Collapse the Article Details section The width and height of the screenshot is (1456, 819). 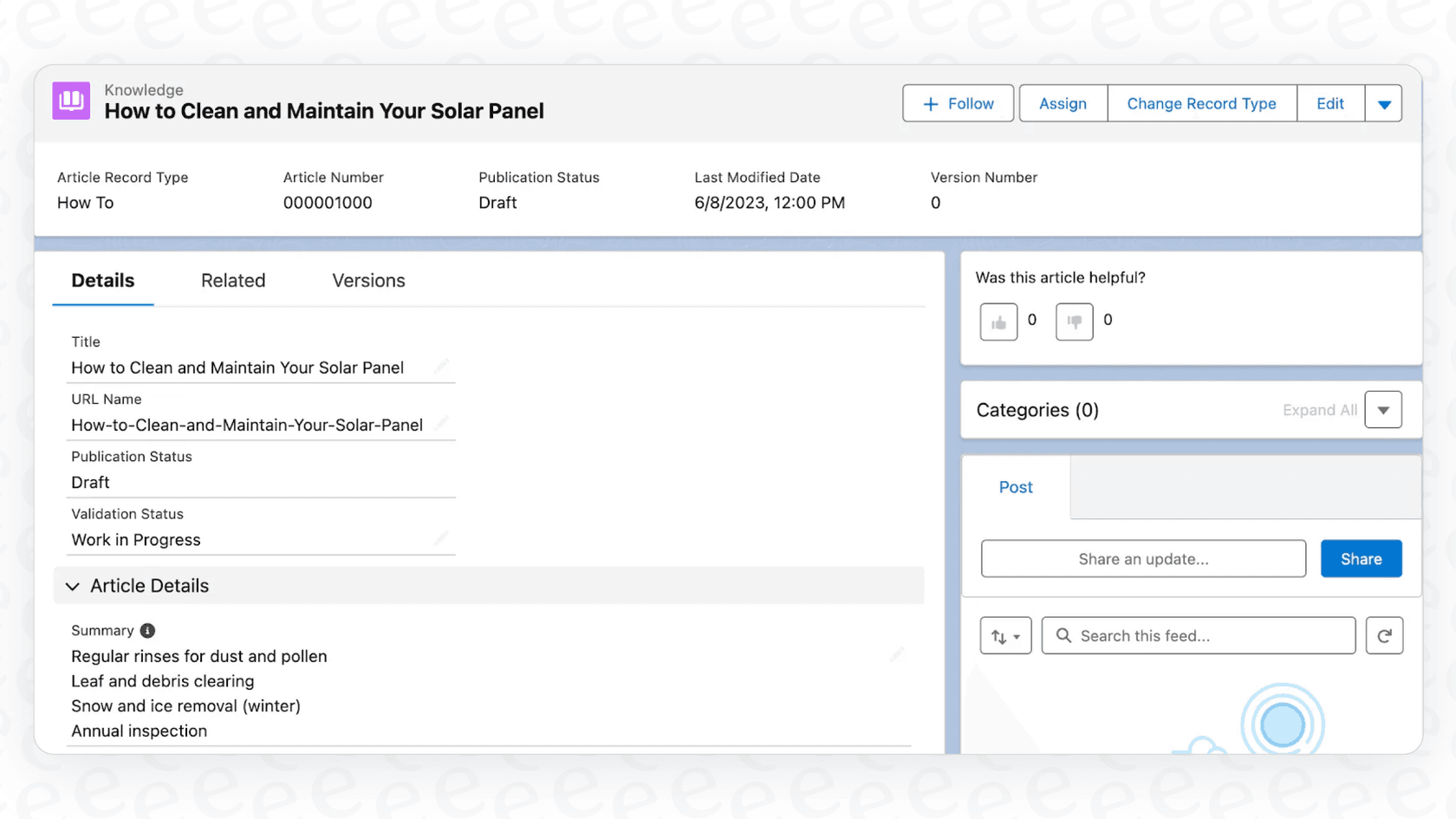73,586
